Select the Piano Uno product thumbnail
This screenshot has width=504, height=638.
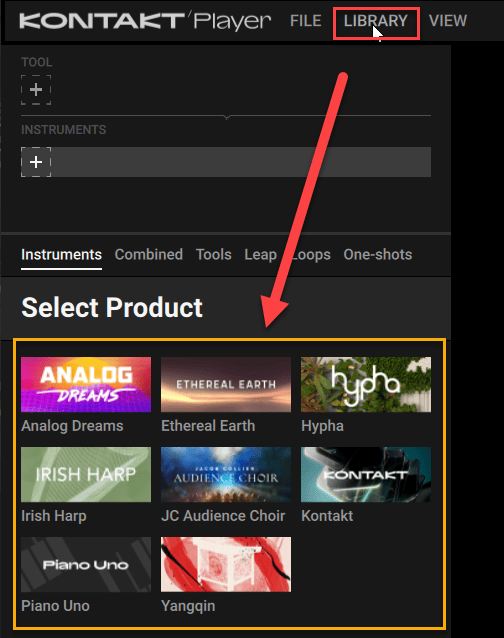pyautogui.click(x=86, y=564)
